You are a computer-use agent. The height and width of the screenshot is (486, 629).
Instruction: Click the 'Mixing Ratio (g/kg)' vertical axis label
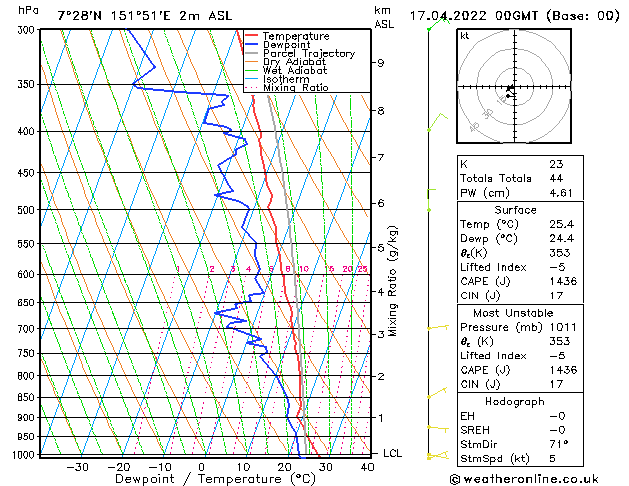392,281
